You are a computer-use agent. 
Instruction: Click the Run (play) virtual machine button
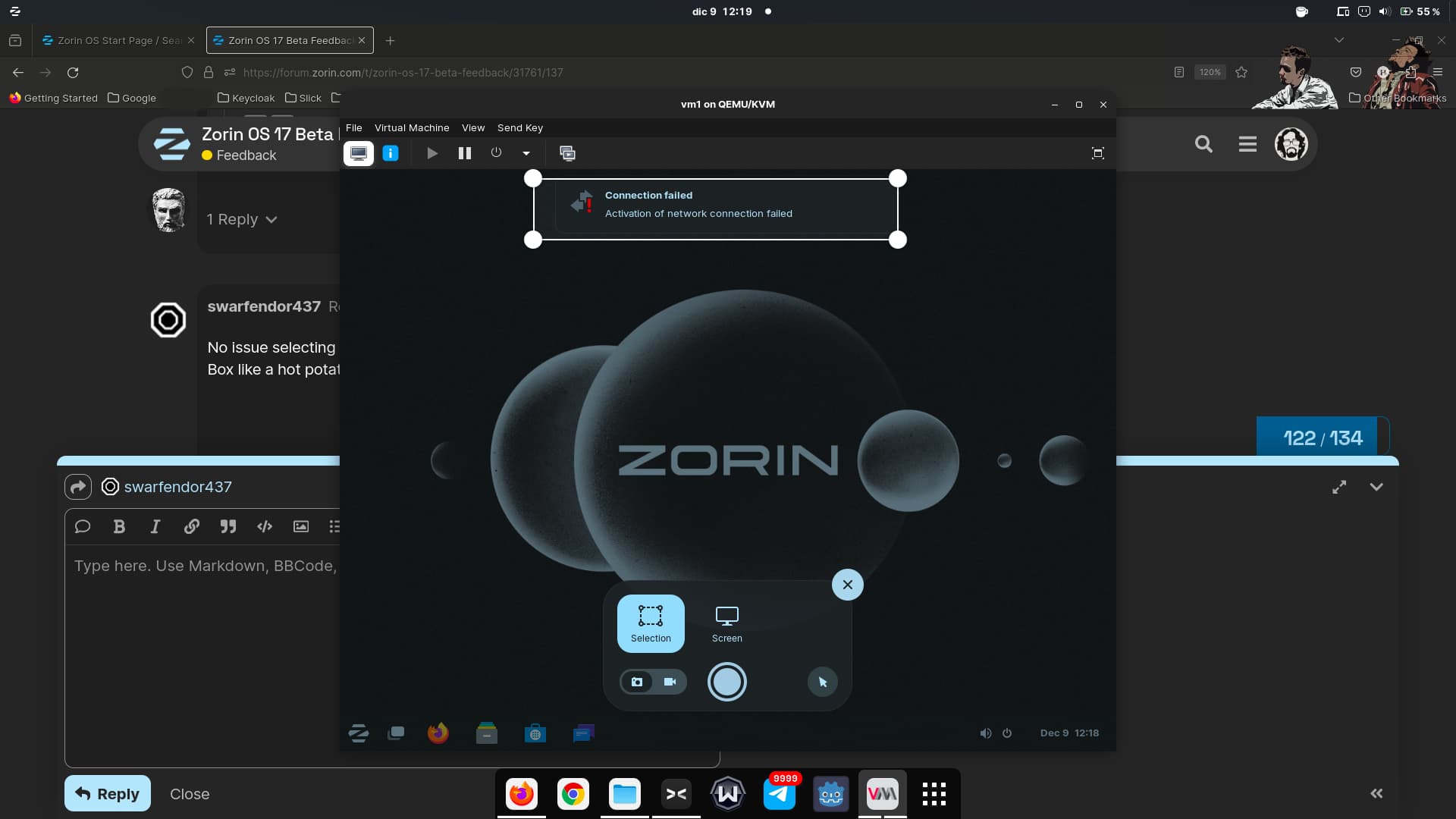point(432,153)
